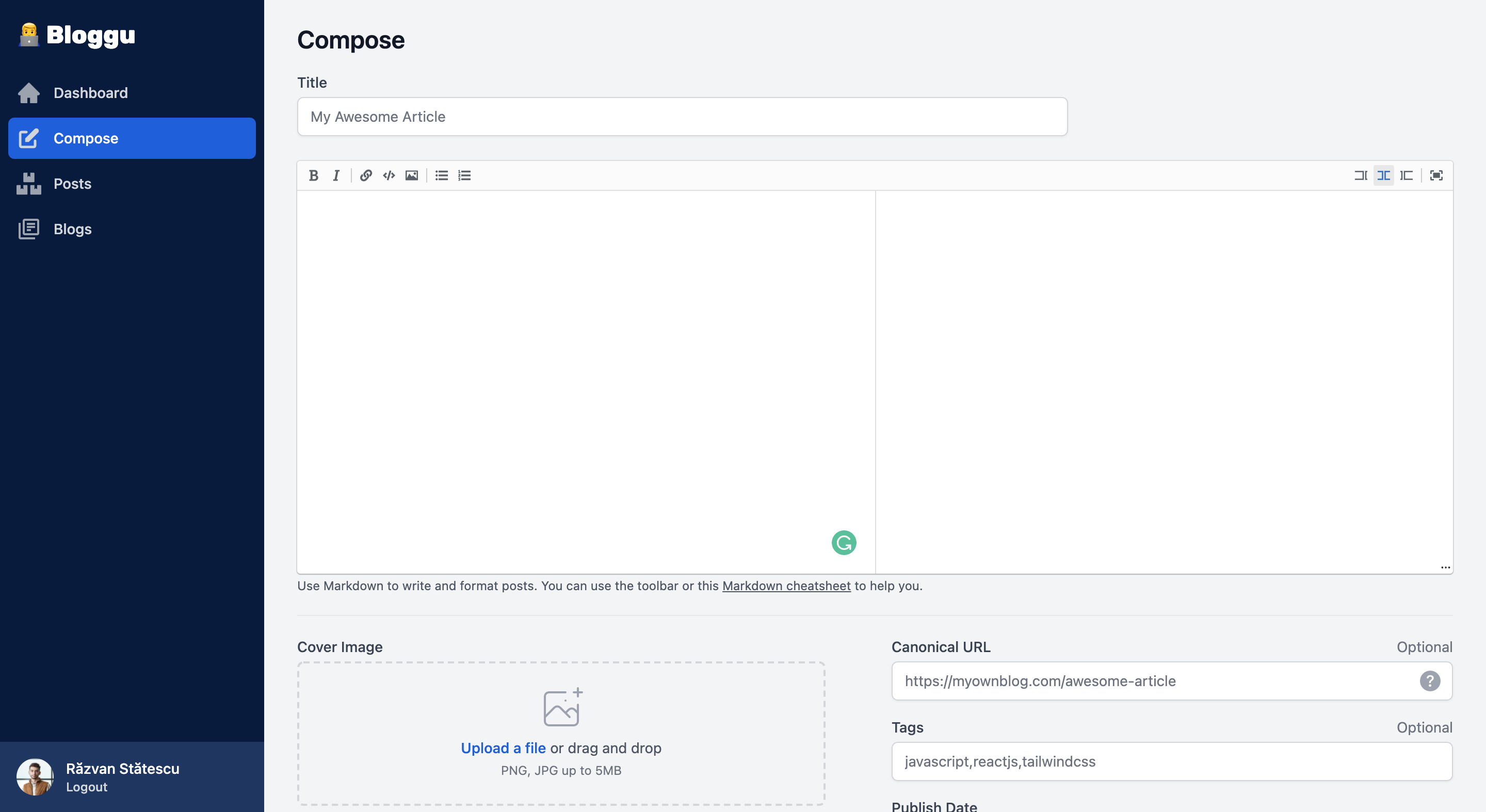Focus the article Title input field

click(x=682, y=117)
